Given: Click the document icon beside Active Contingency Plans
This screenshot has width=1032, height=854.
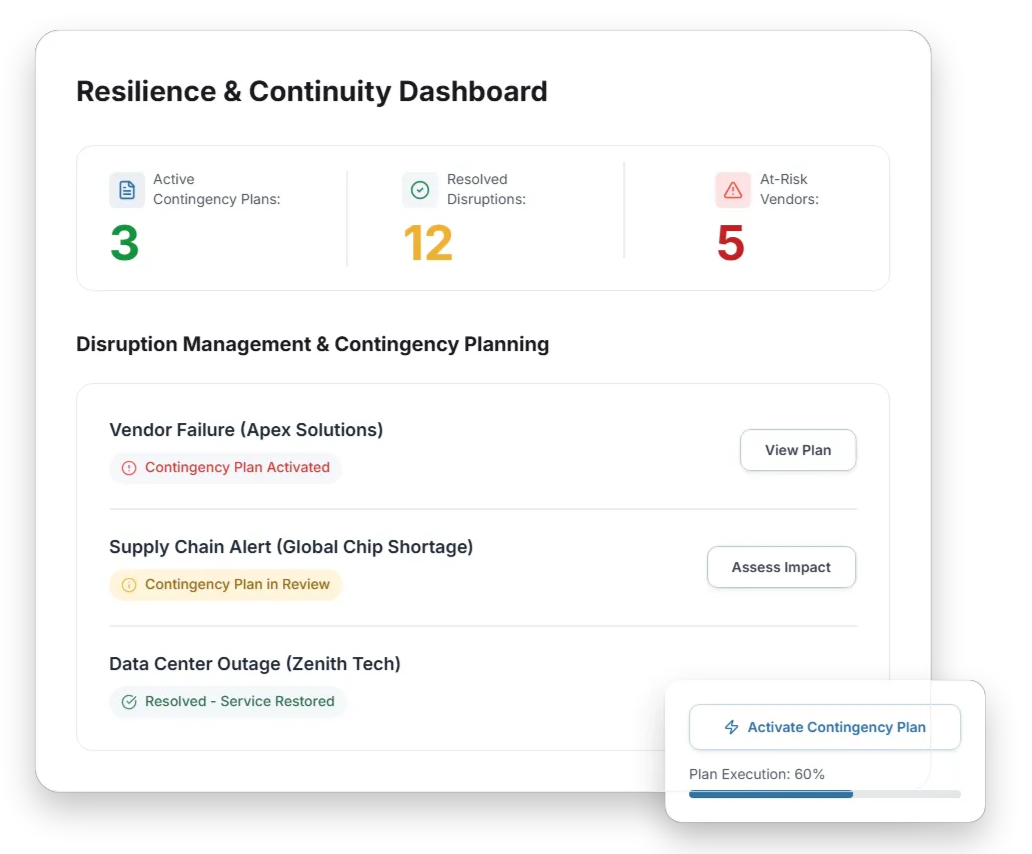Looking at the screenshot, I should (x=127, y=190).
